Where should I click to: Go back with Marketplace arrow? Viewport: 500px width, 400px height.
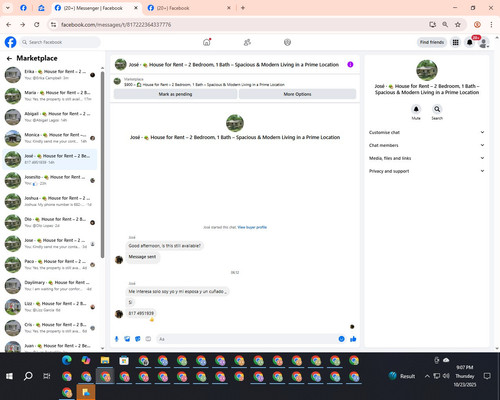coord(9,58)
